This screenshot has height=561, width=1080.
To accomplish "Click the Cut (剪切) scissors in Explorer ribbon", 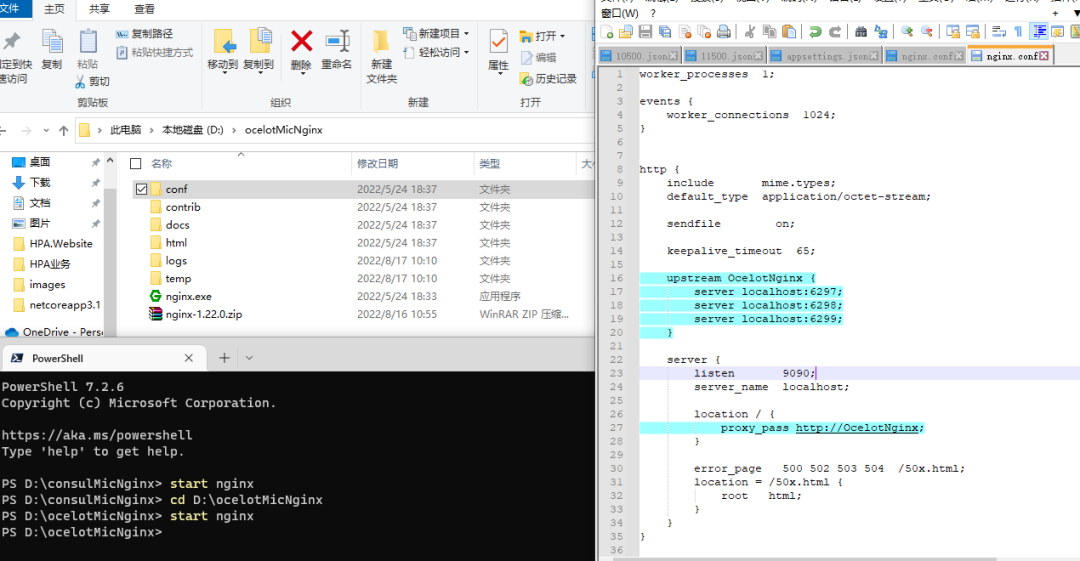I will (92, 81).
